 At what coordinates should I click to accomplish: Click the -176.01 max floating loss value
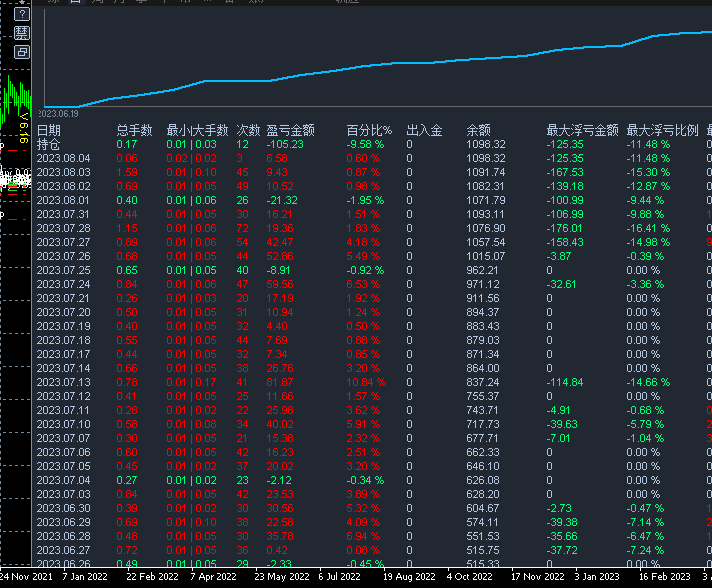pos(565,228)
